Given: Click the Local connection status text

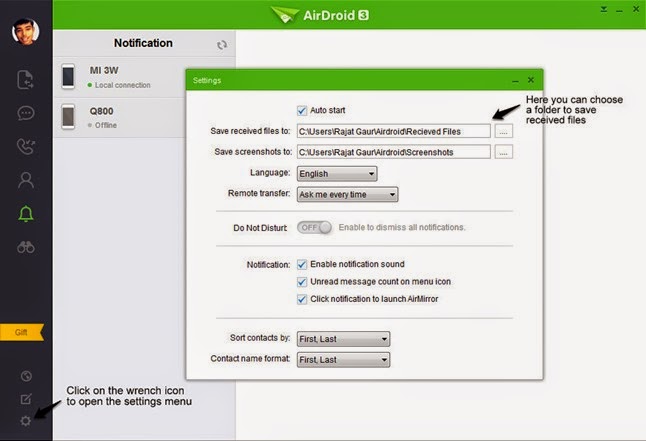Looking at the screenshot, I should click(x=123, y=85).
